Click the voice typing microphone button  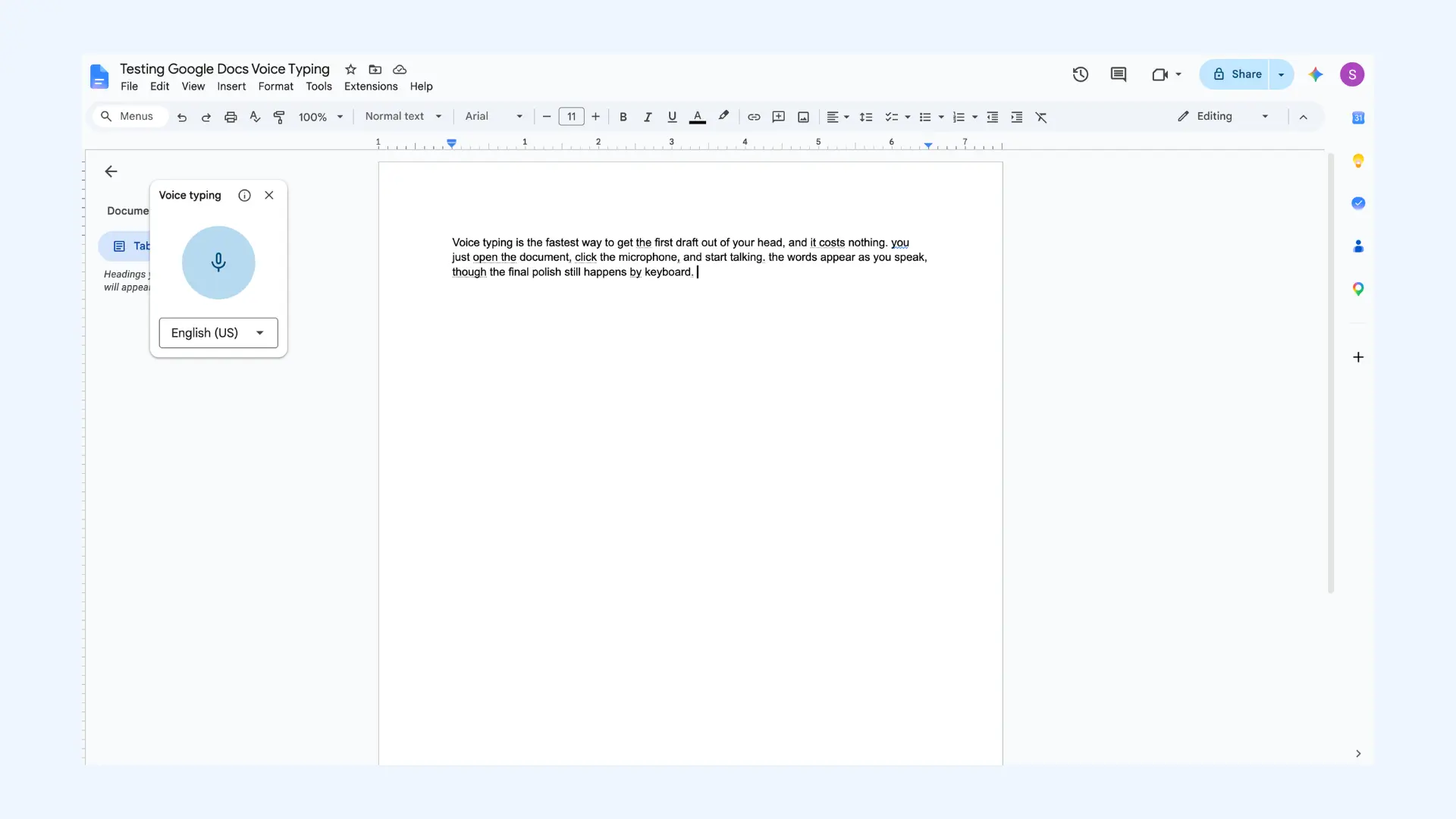pyautogui.click(x=218, y=262)
